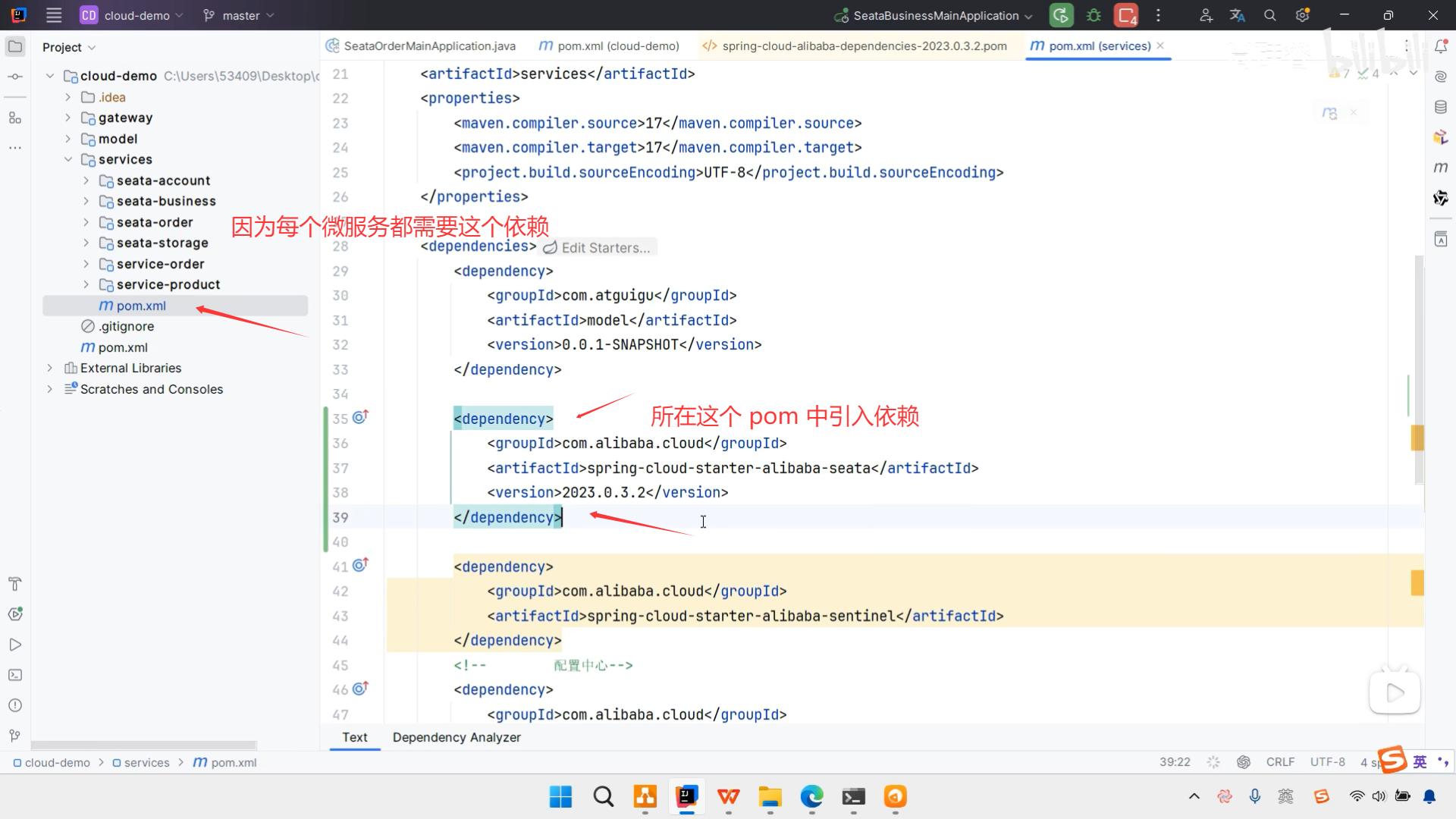The image size is (1456, 819).
Task: Open the Maven tool window icon
Action: coord(1441,168)
